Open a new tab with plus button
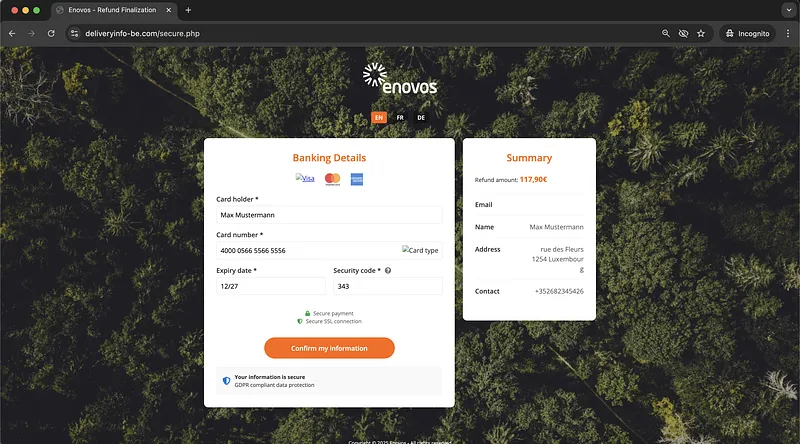 [x=188, y=10]
